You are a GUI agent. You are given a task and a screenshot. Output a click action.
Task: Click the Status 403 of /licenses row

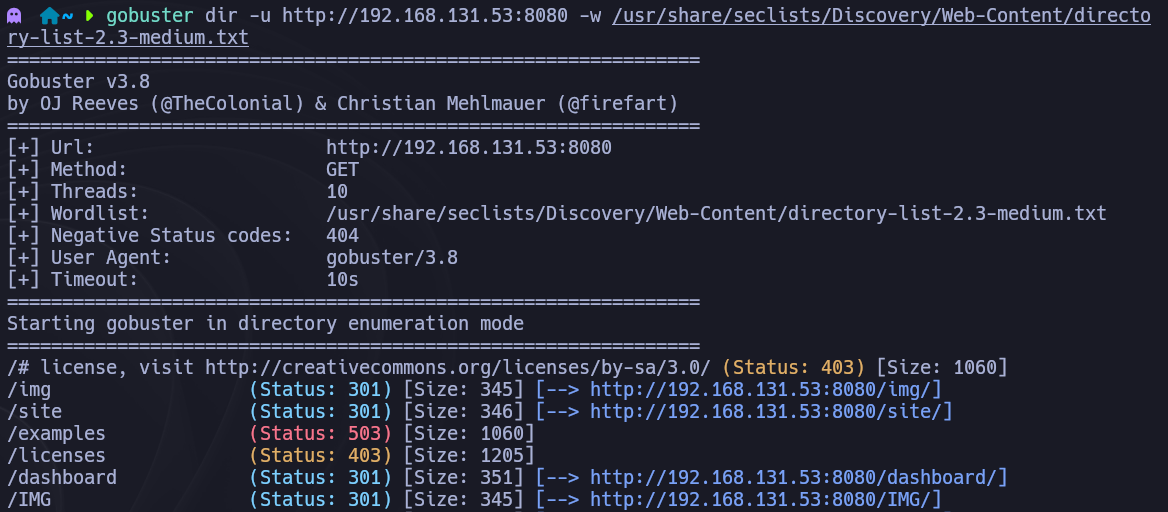(x=320, y=456)
